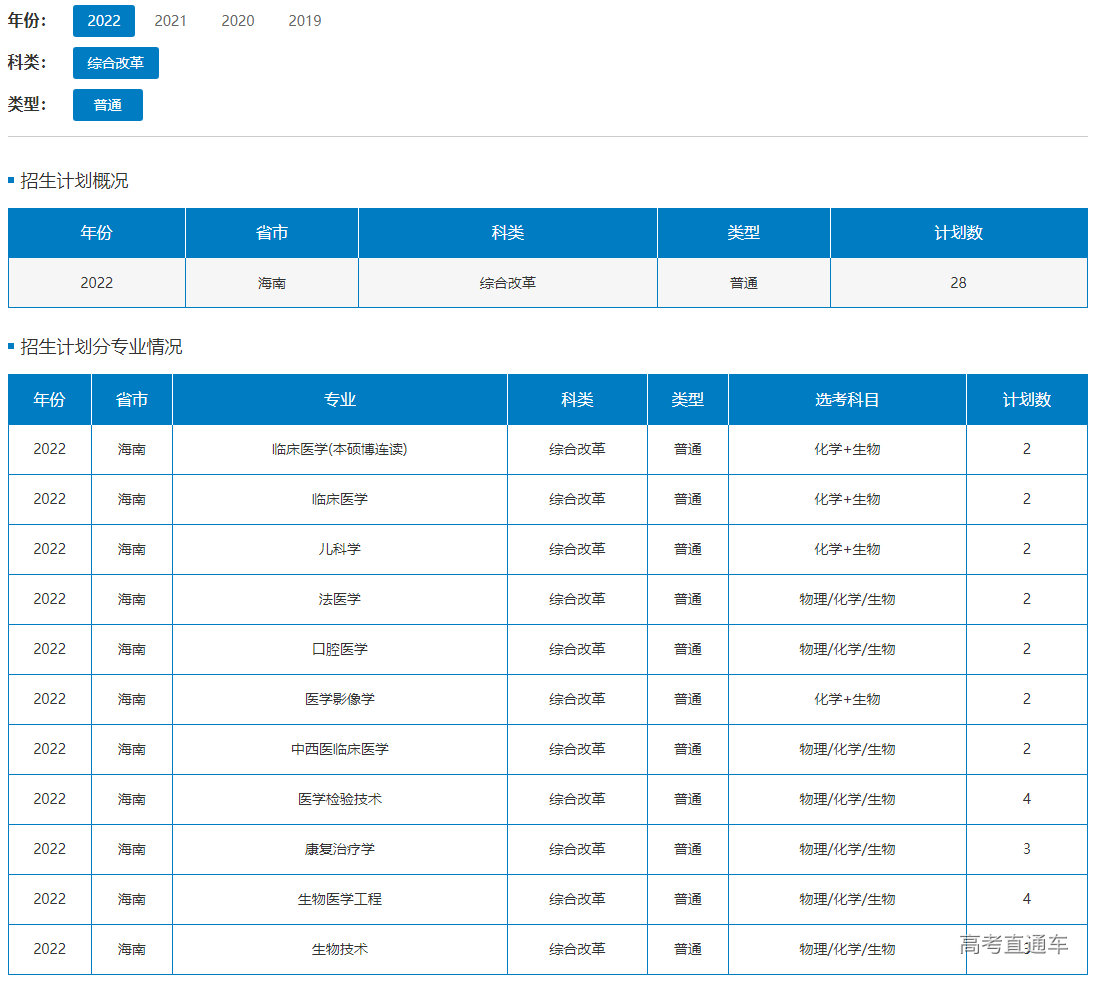This screenshot has height=984, width=1097.
Task: Select the 临床医学(本硕博连读) major cell
Action: [340, 449]
